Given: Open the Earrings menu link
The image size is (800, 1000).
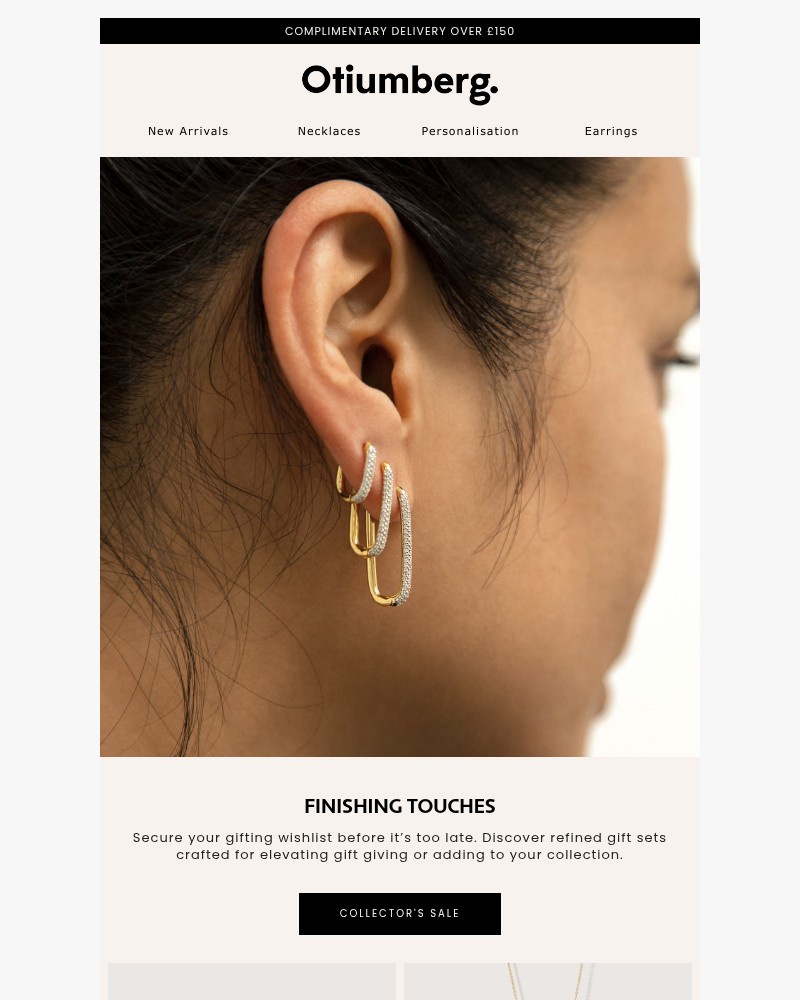Looking at the screenshot, I should click(x=611, y=131).
